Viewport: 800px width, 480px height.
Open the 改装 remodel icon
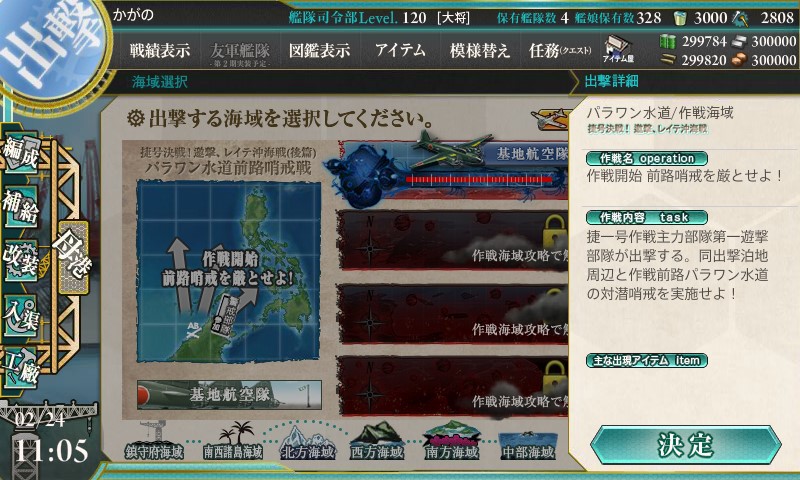pyautogui.click(x=21, y=260)
